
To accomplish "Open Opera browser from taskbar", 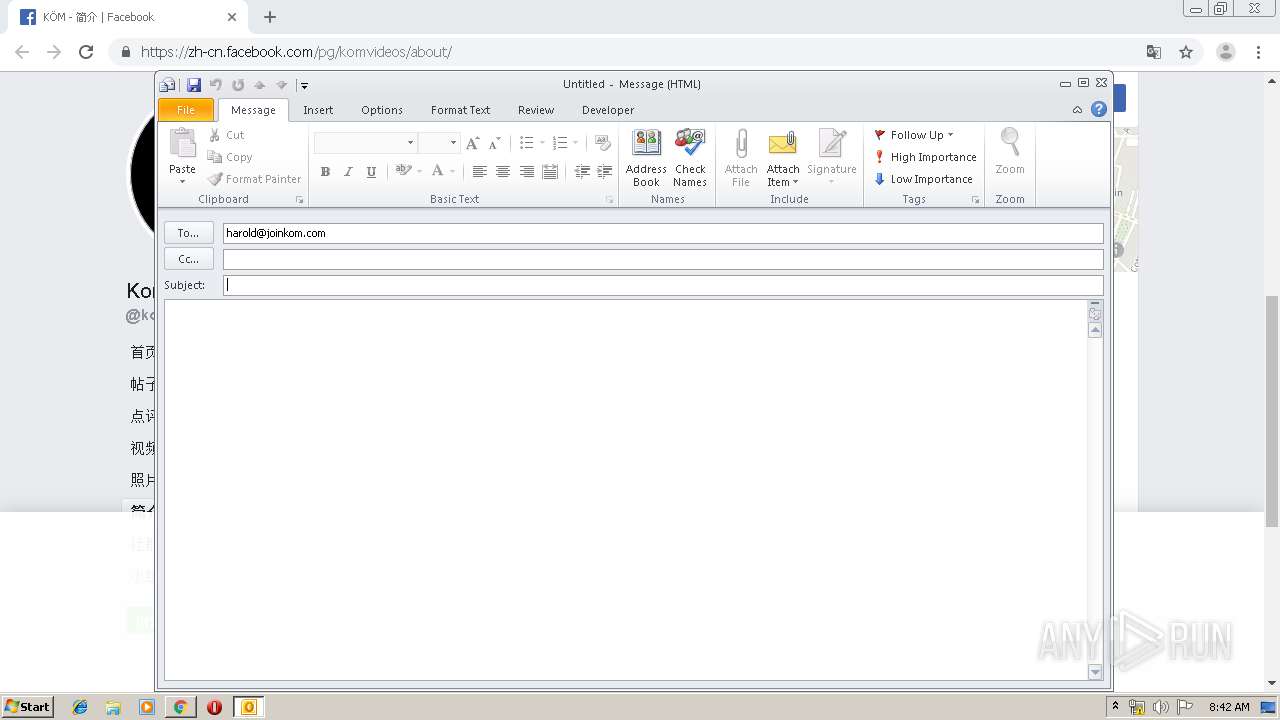I will 214,707.
